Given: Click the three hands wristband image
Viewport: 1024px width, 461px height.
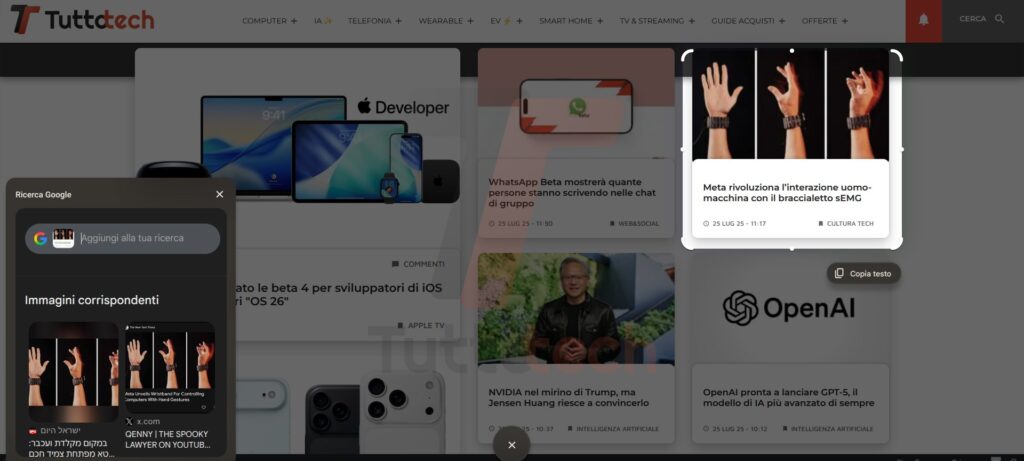Looking at the screenshot, I should [x=790, y=104].
